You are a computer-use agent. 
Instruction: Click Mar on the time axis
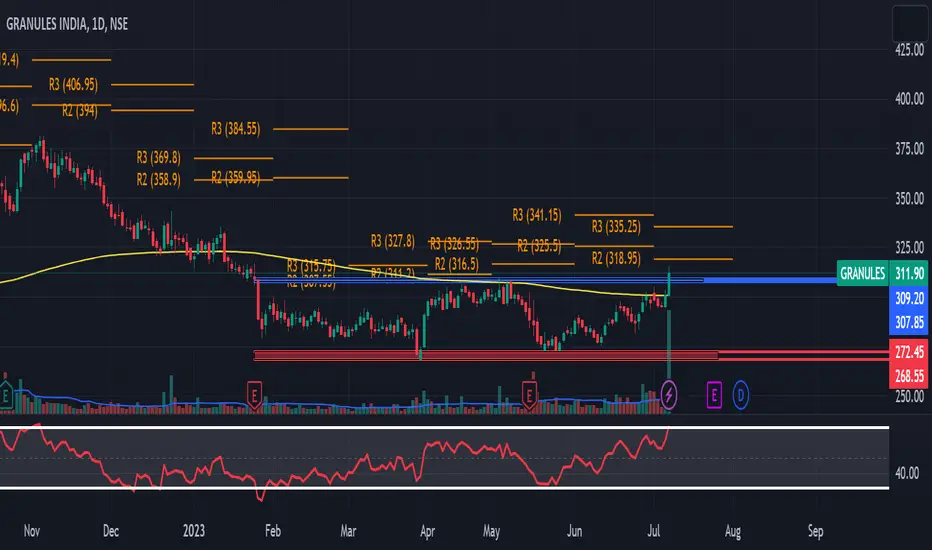pyautogui.click(x=348, y=531)
